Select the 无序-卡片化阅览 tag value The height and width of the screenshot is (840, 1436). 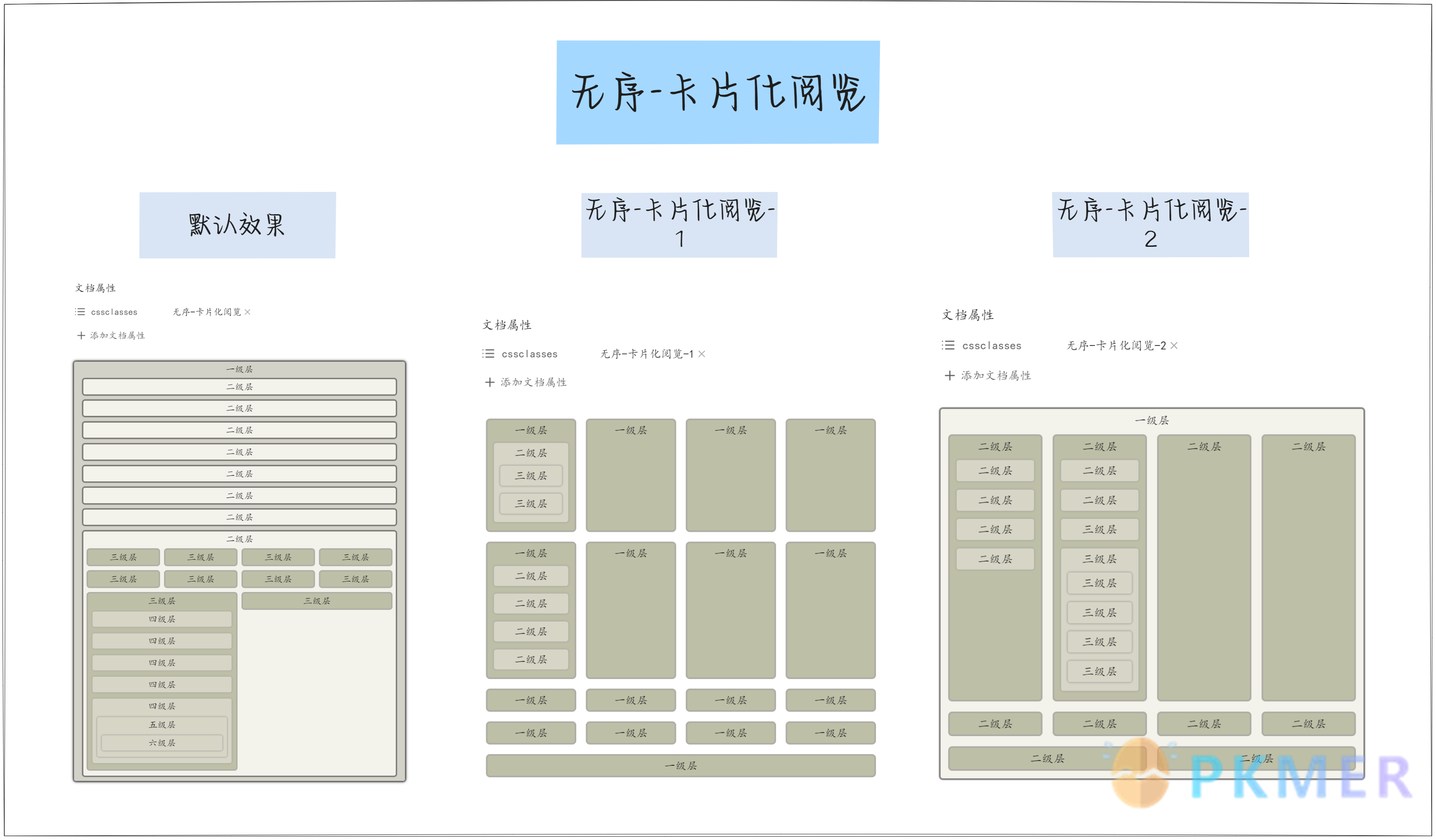(207, 312)
